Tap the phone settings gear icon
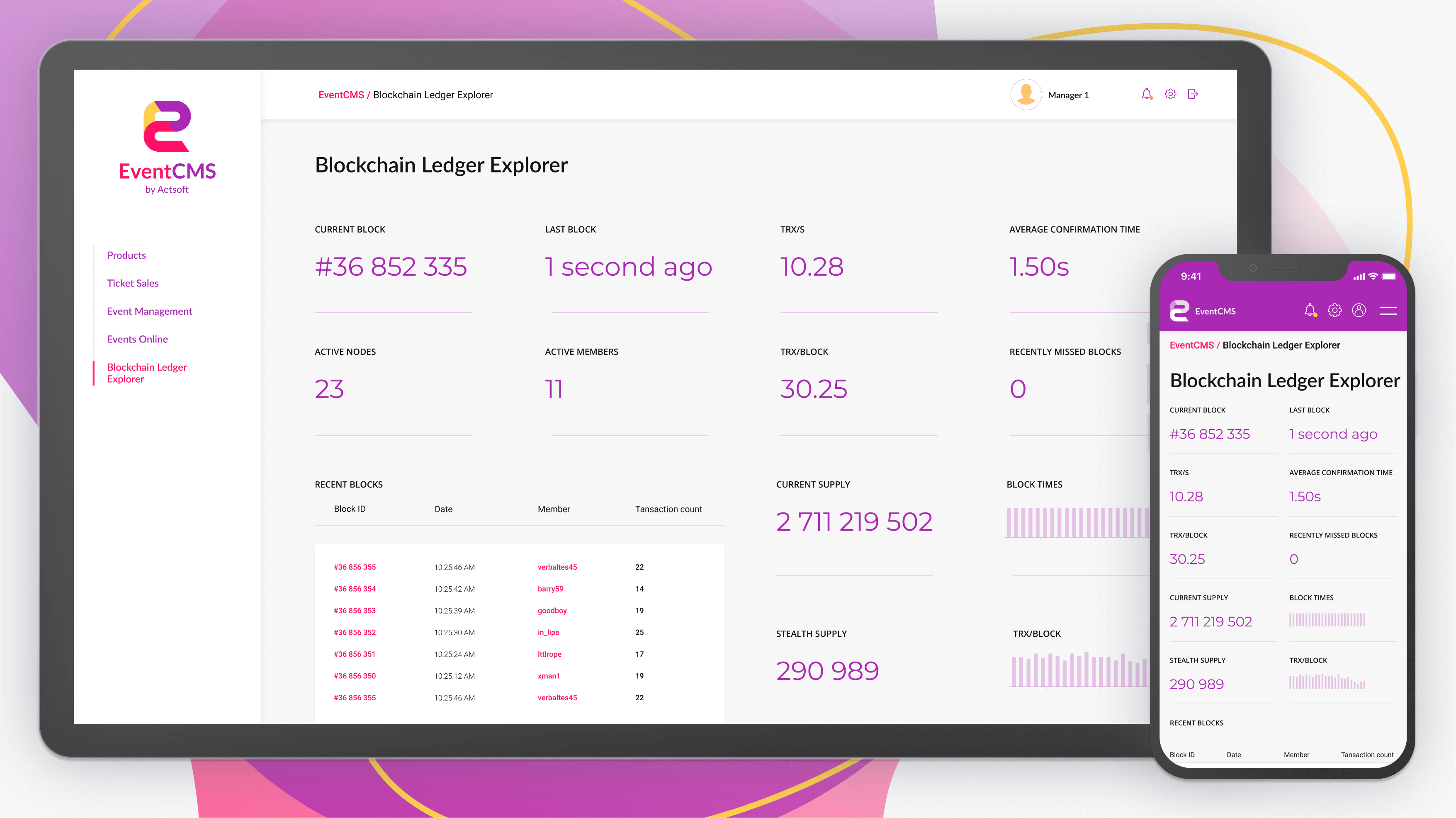The width and height of the screenshot is (1456, 818). [1334, 310]
